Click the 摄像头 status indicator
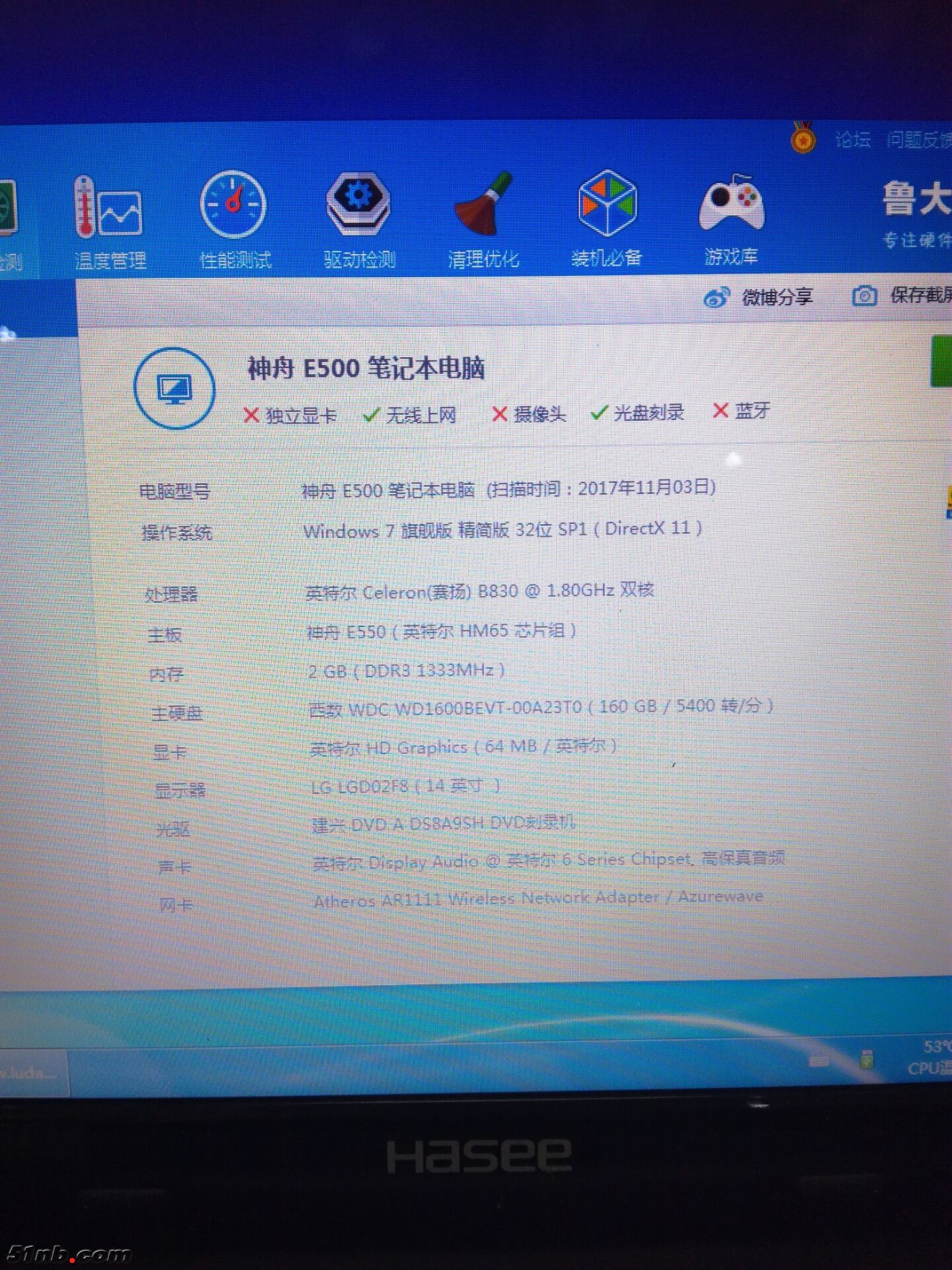 pos(529,414)
